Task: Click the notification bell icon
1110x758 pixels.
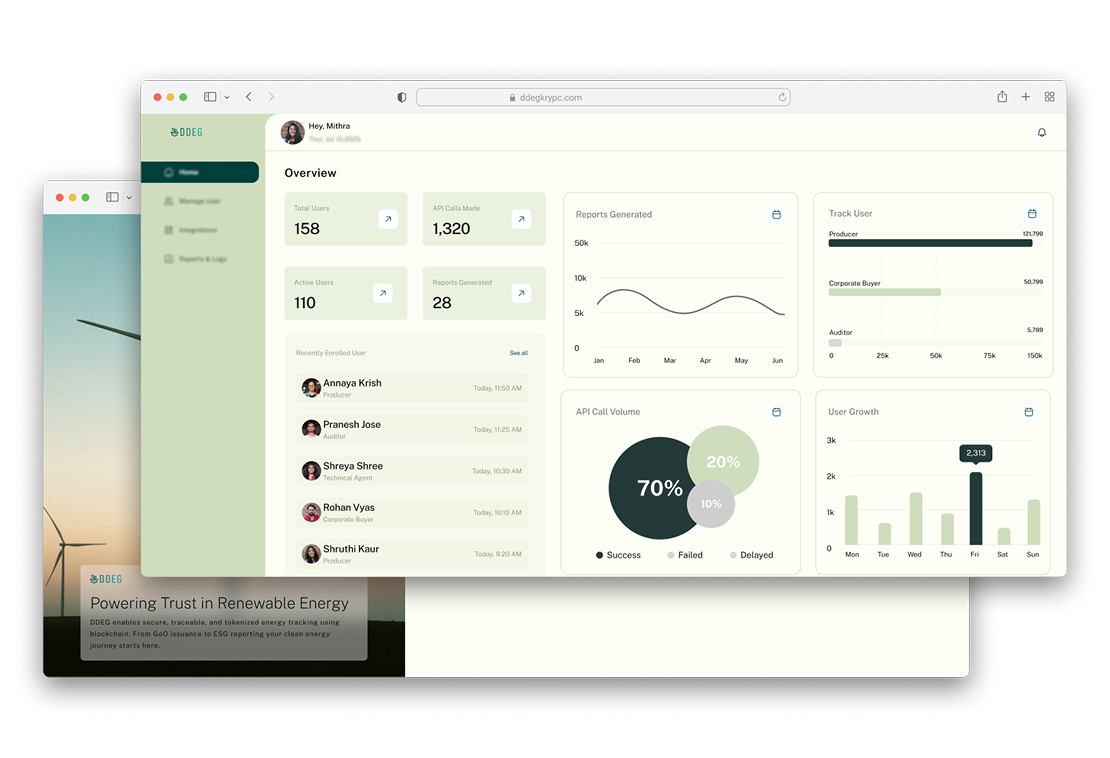Action: coord(1041,132)
